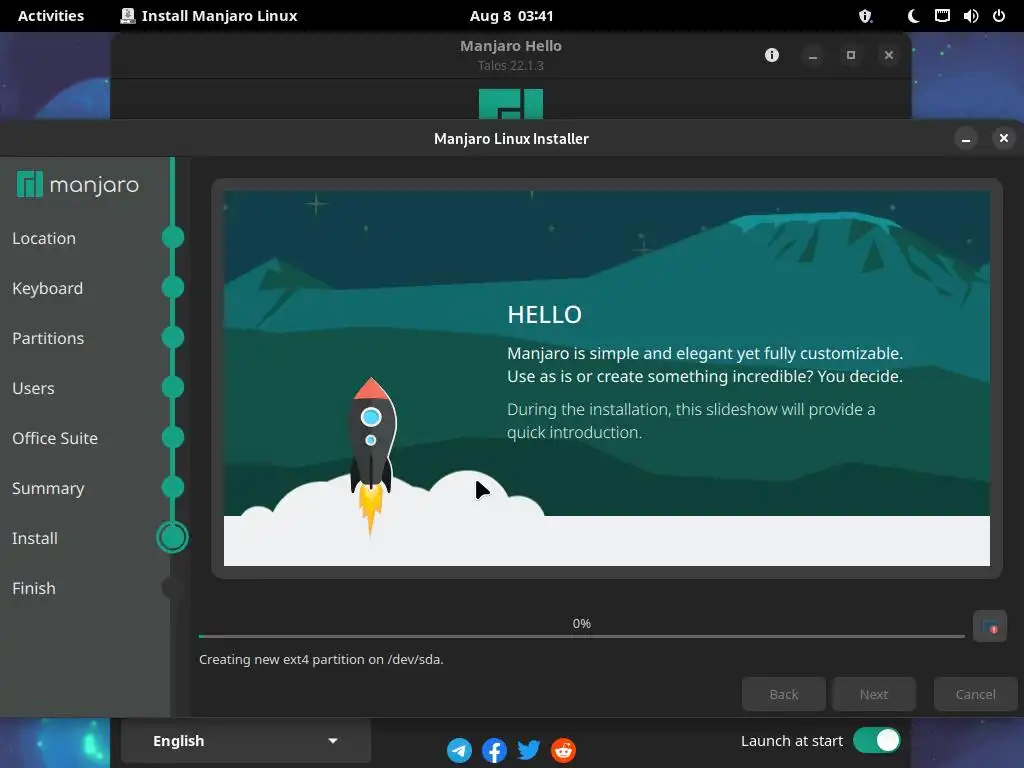Click the Next button

pos(874,694)
